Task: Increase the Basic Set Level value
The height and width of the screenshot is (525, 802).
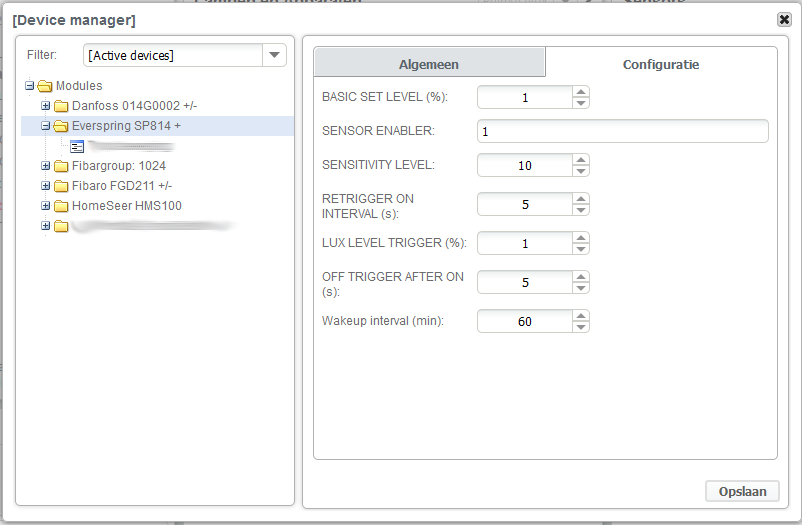Action: point(581,92)
